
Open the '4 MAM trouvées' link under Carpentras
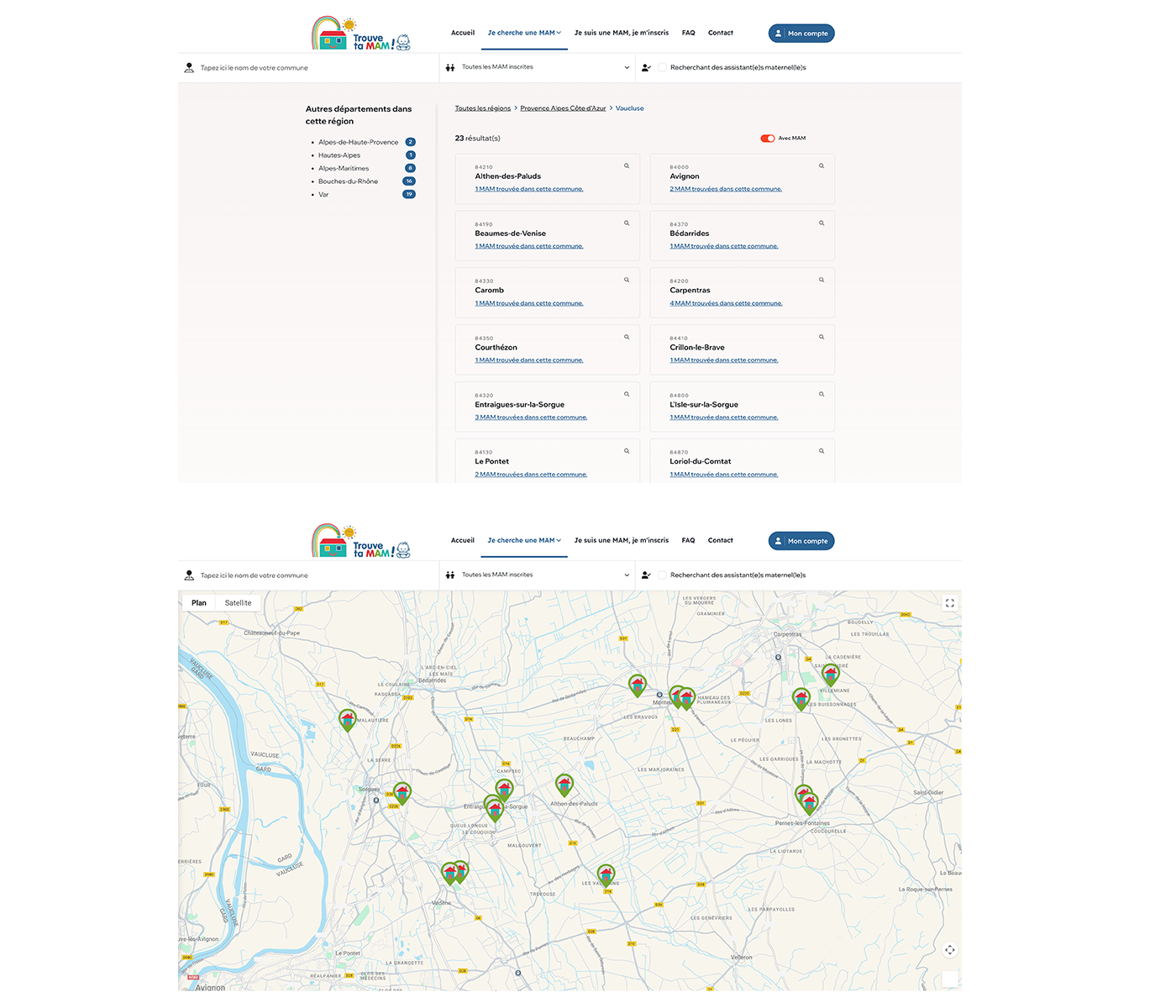click(x=726, y=303)
